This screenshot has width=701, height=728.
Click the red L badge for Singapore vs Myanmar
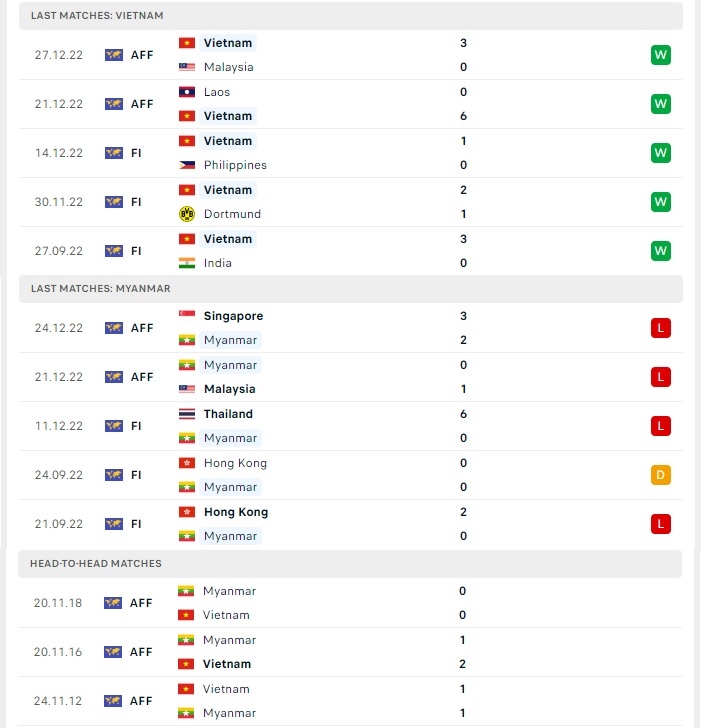tap(661, 328)
